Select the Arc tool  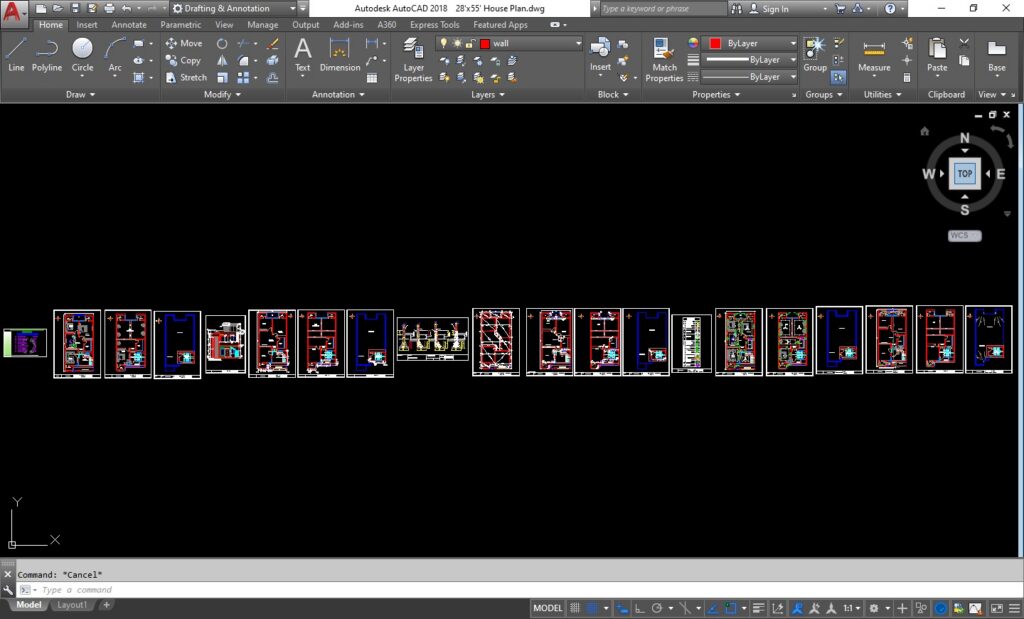[115, 56]
